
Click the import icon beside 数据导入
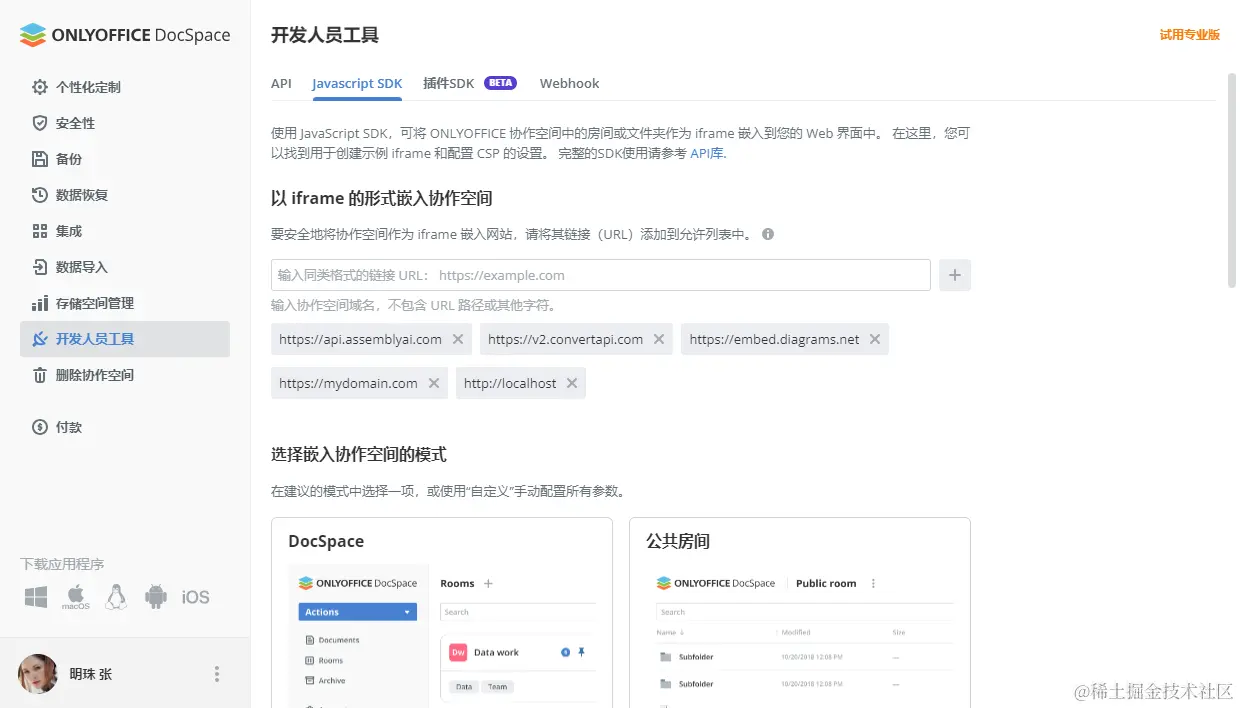click(x=40, y=267)
